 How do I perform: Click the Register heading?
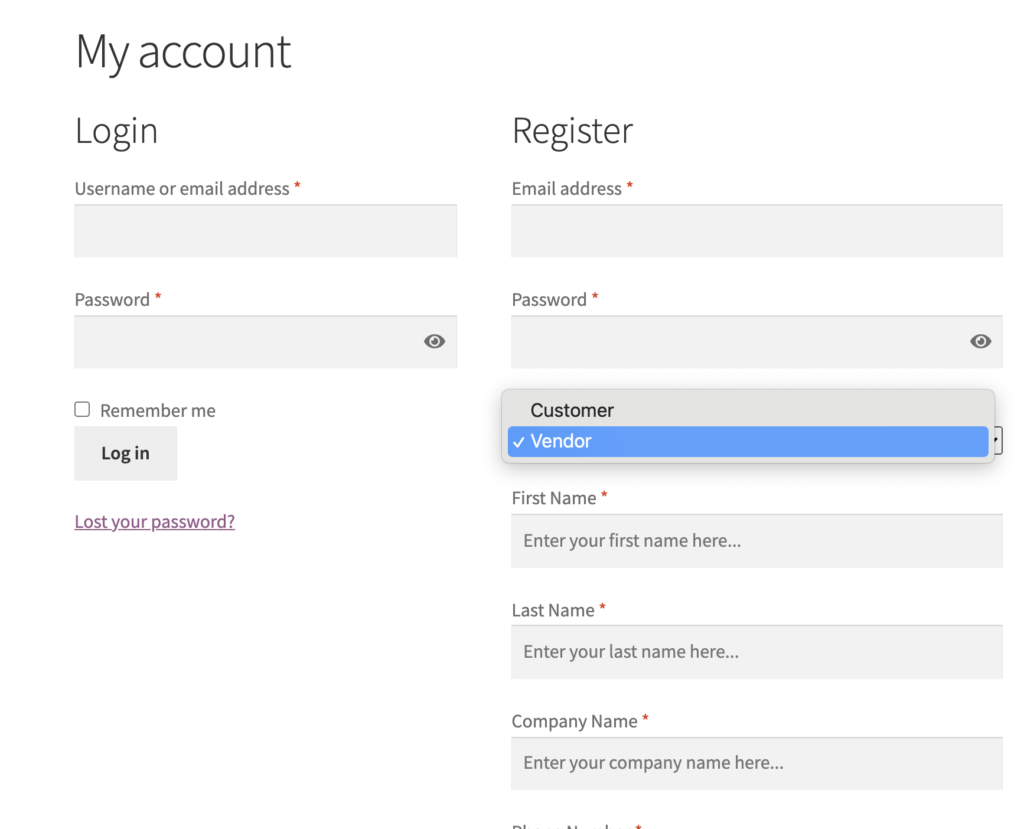click(x=572, y=131)
